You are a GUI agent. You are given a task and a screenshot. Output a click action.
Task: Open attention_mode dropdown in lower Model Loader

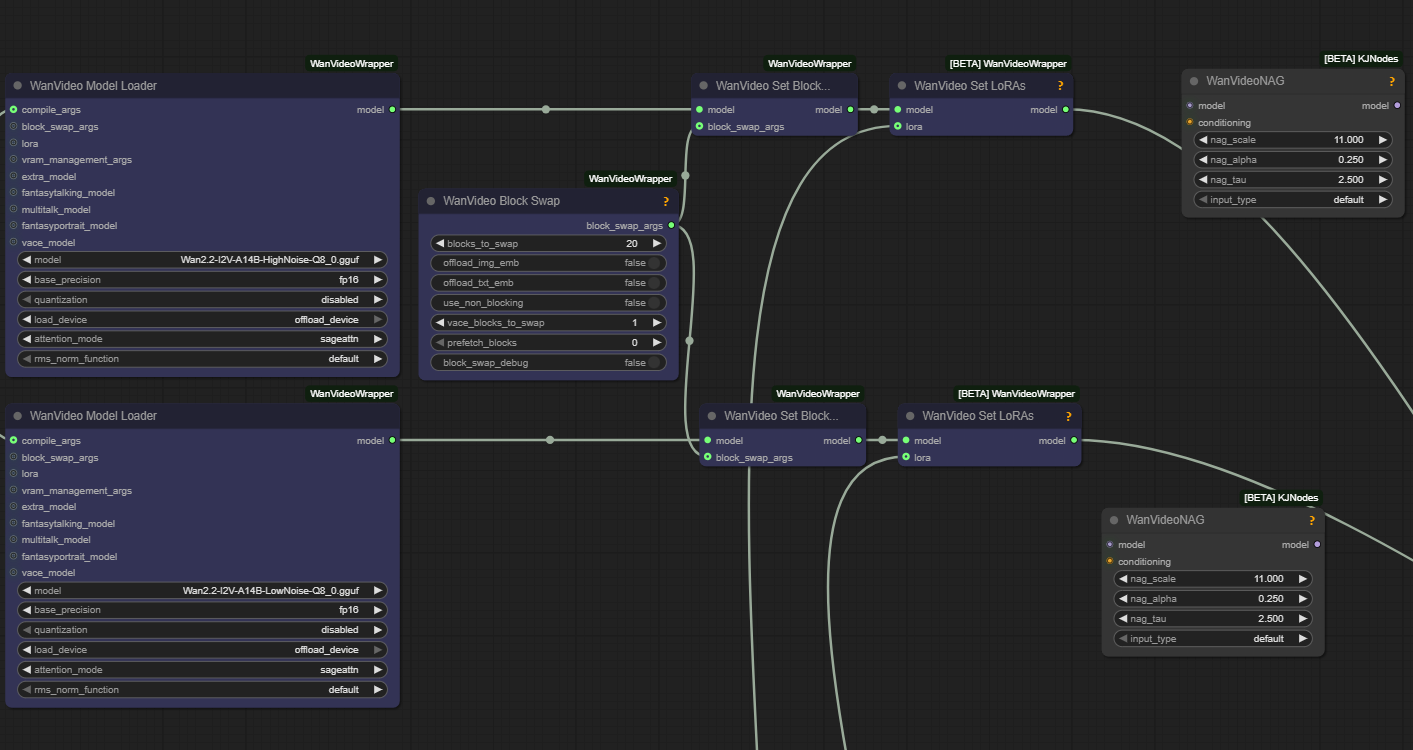202,670
